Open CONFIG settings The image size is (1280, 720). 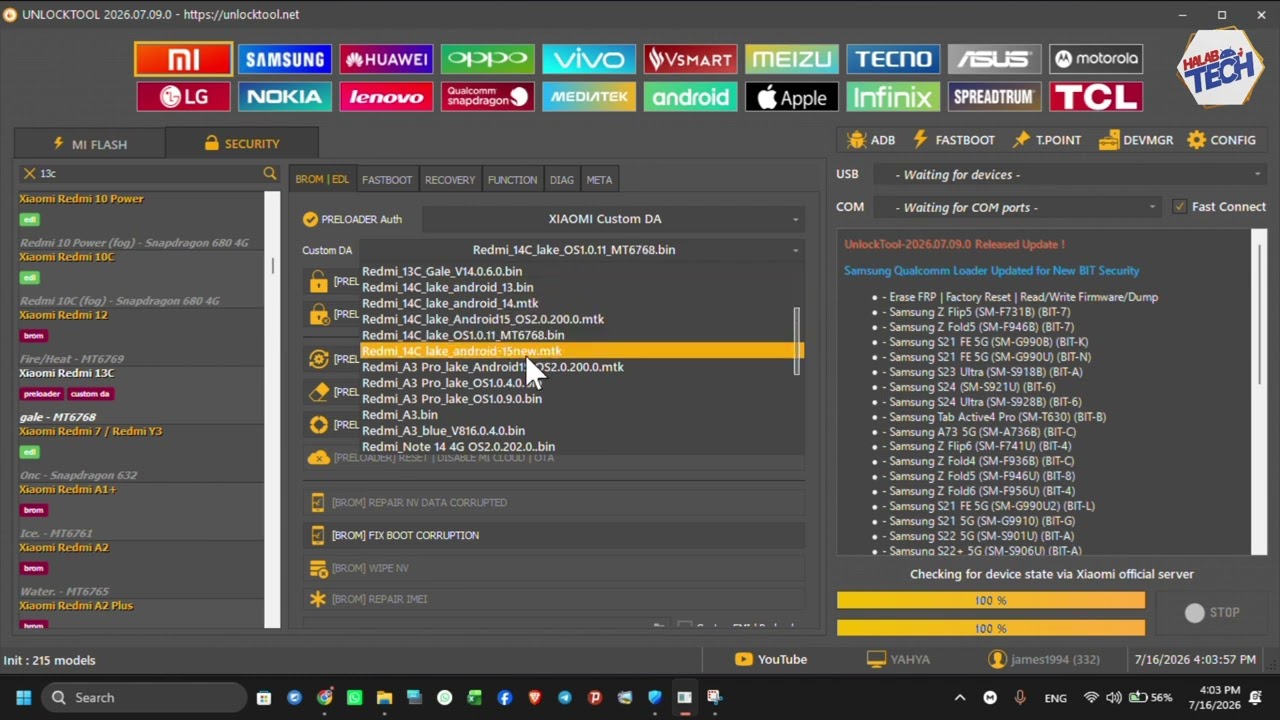click(x=1221, y=140)
